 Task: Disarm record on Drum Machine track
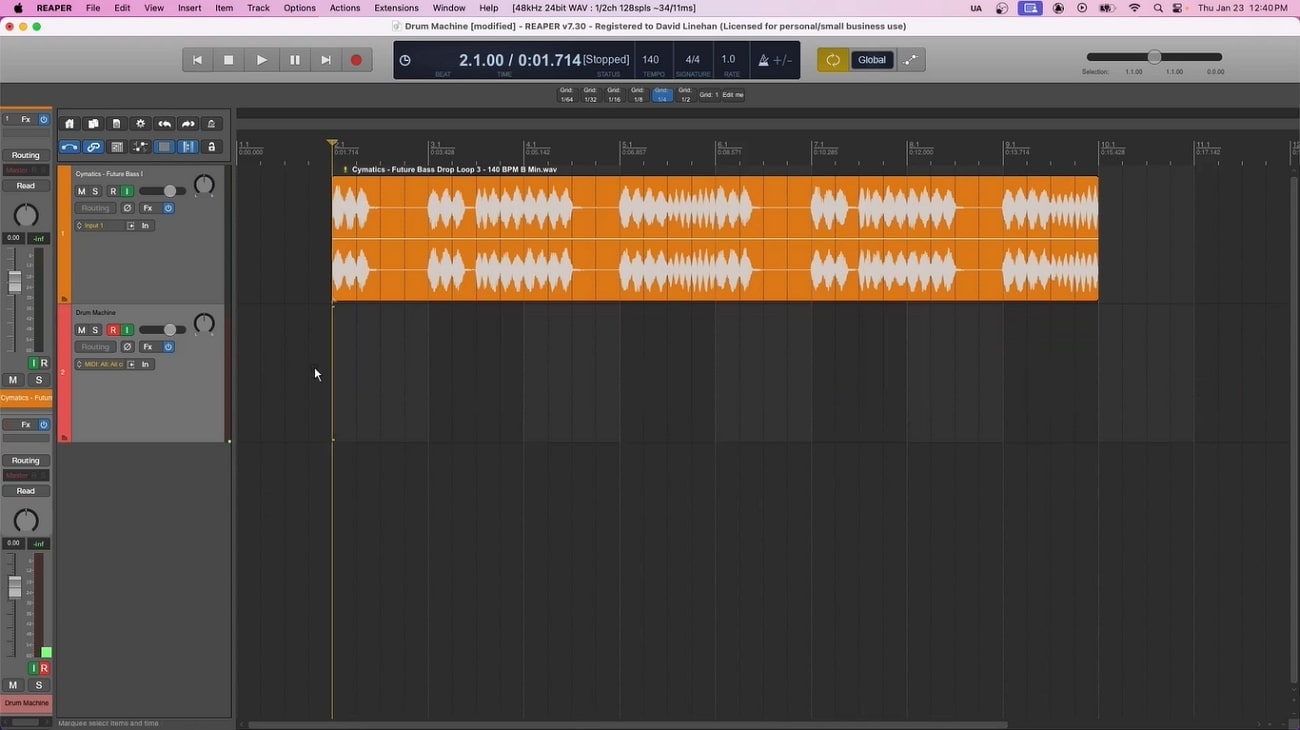pos(113,330)
